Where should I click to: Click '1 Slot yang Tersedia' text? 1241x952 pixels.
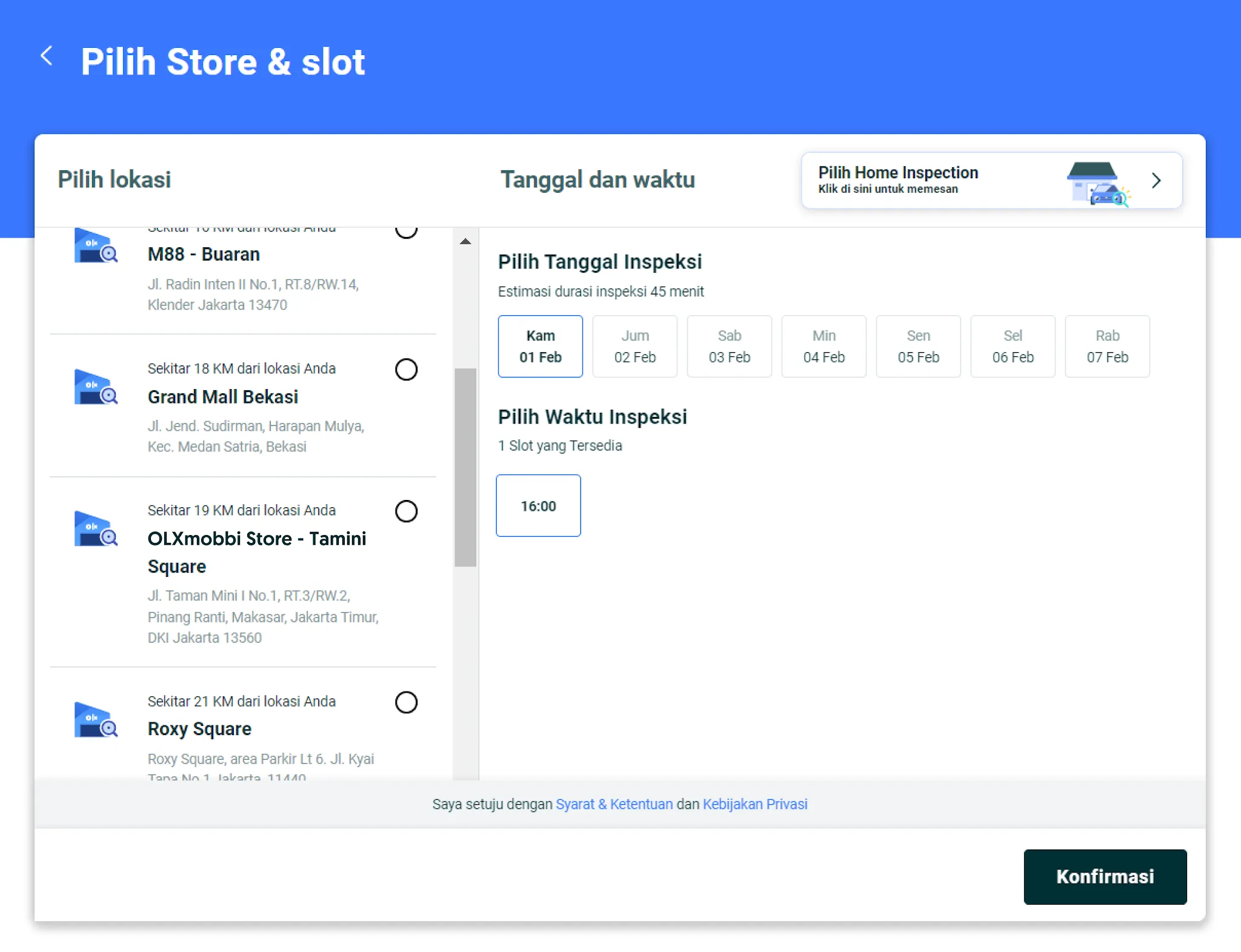tap(560, 446)
